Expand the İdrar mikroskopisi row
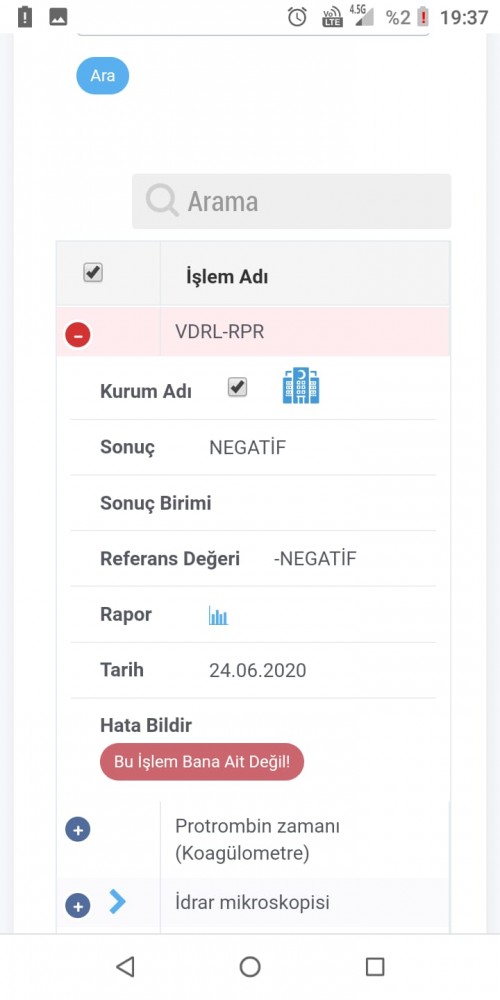The height and width of the screenshot is (1000, 500). 78,906
